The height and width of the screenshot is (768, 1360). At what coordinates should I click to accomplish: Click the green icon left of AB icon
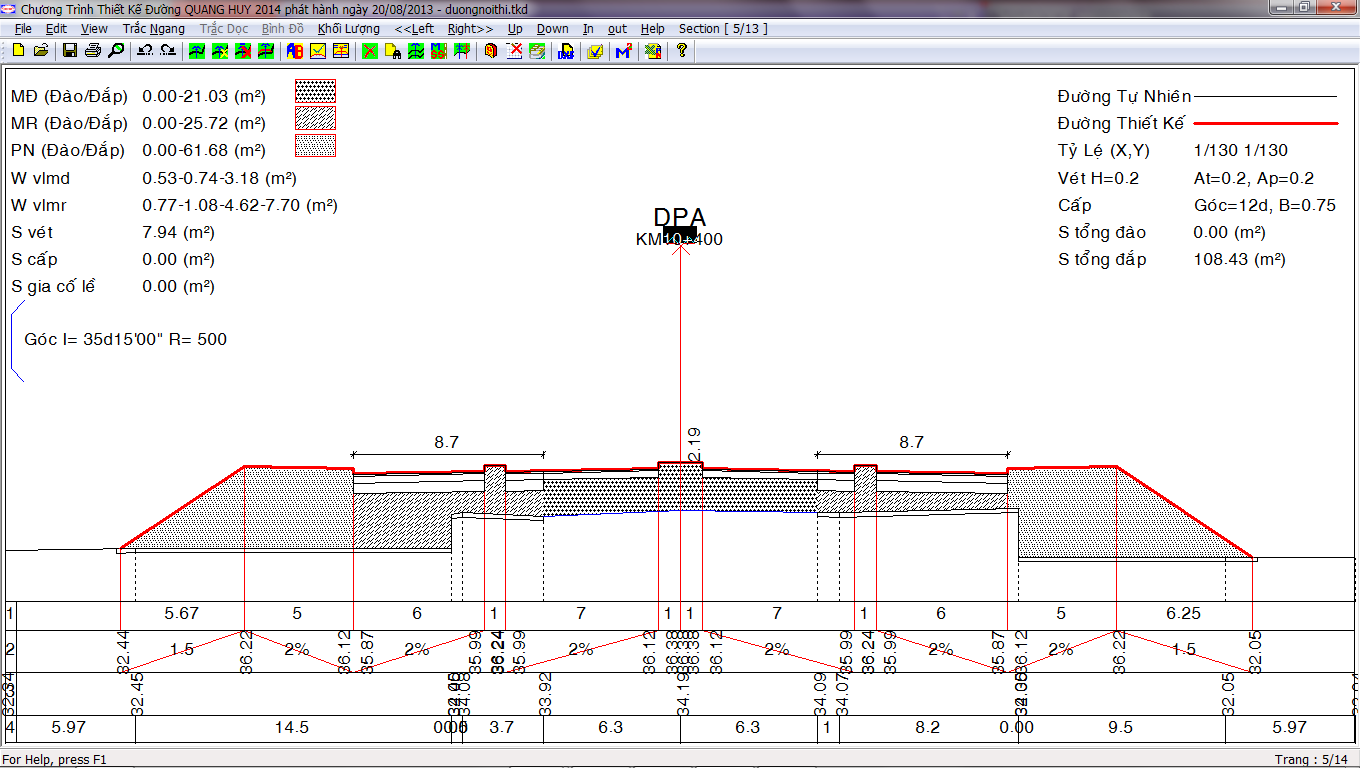point(266,50)
